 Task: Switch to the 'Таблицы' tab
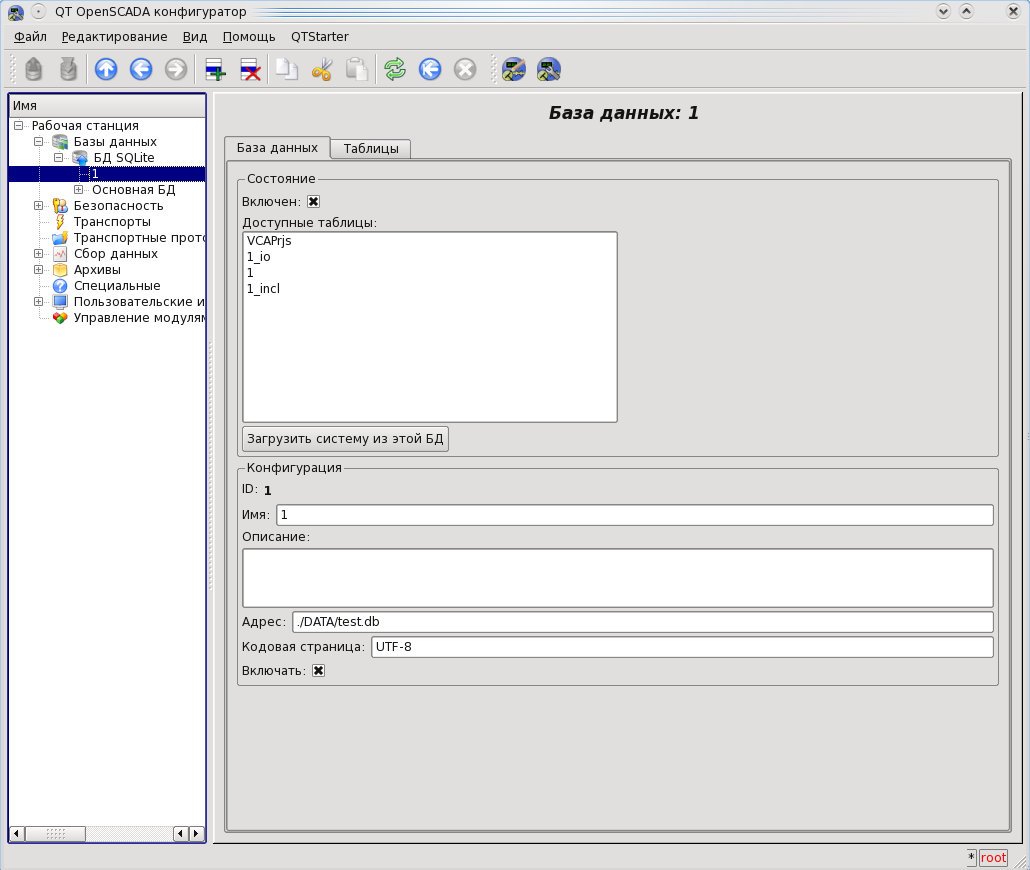coord(370,149)
